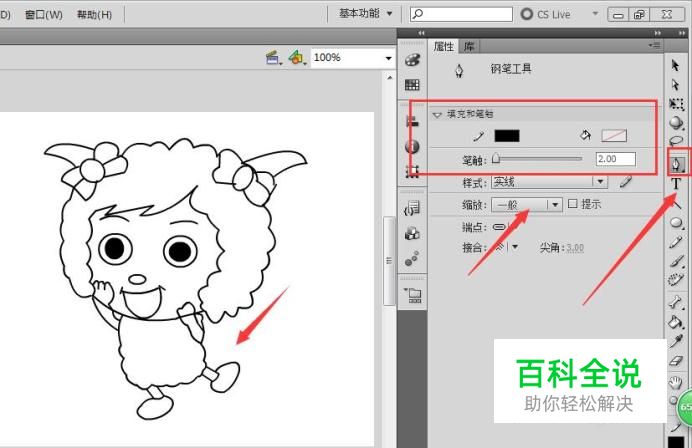Open the 窗口(W) menu
Screen dimensions: 692x448
point(44,15)
